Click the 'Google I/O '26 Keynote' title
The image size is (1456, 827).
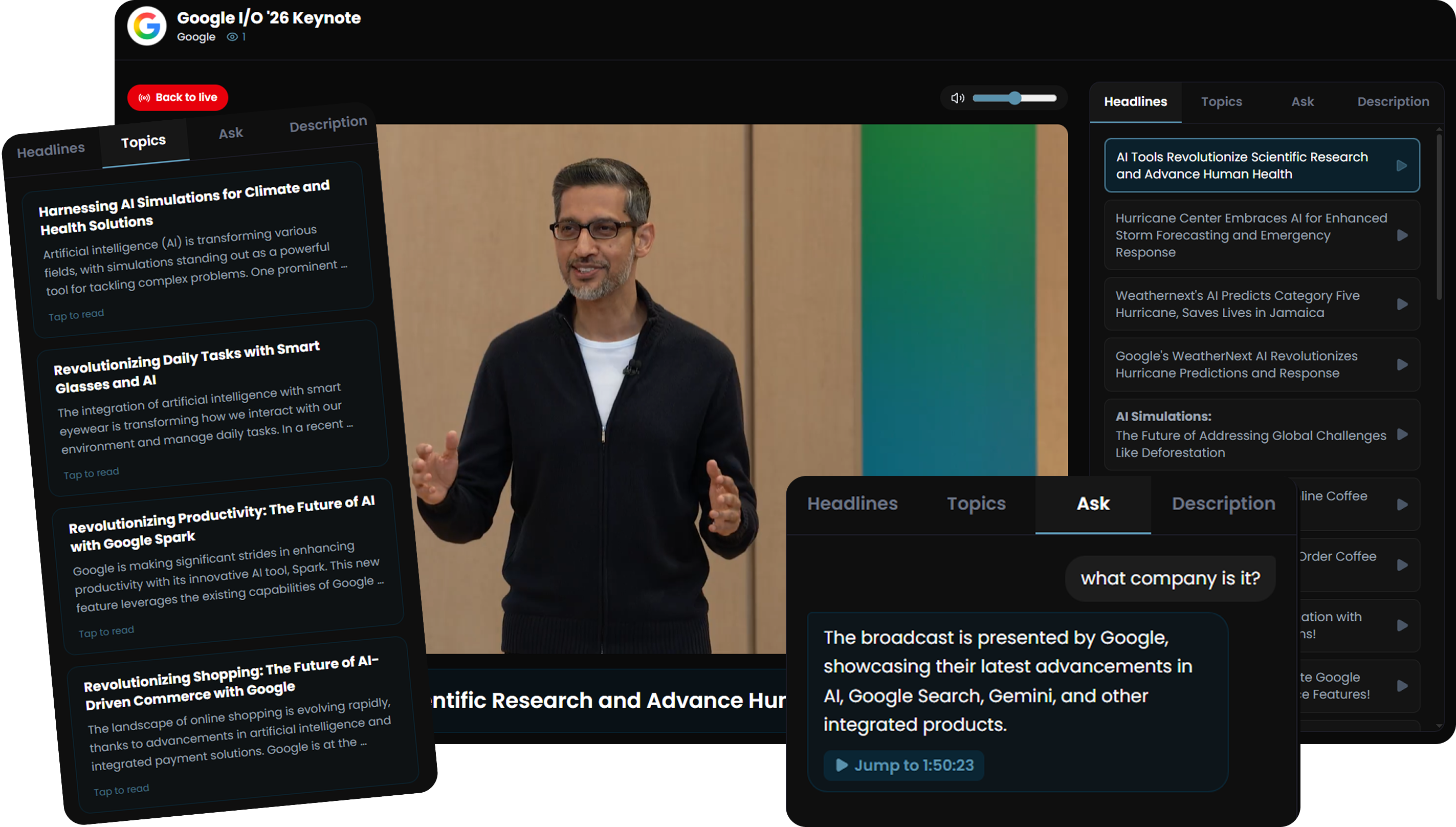(269, 18)
